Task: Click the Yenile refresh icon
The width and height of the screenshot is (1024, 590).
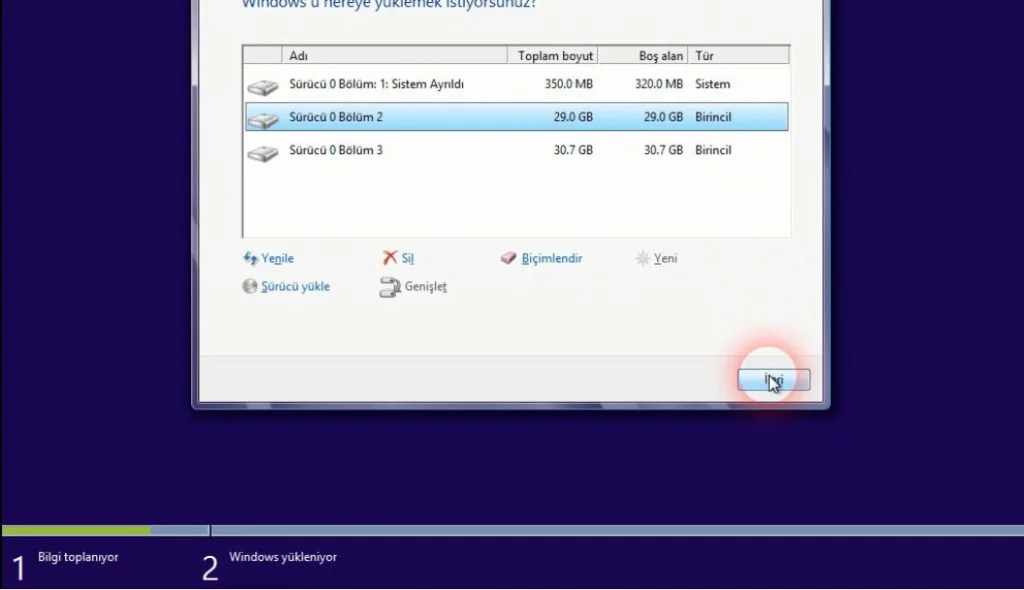Action: [x=250, y=258]
